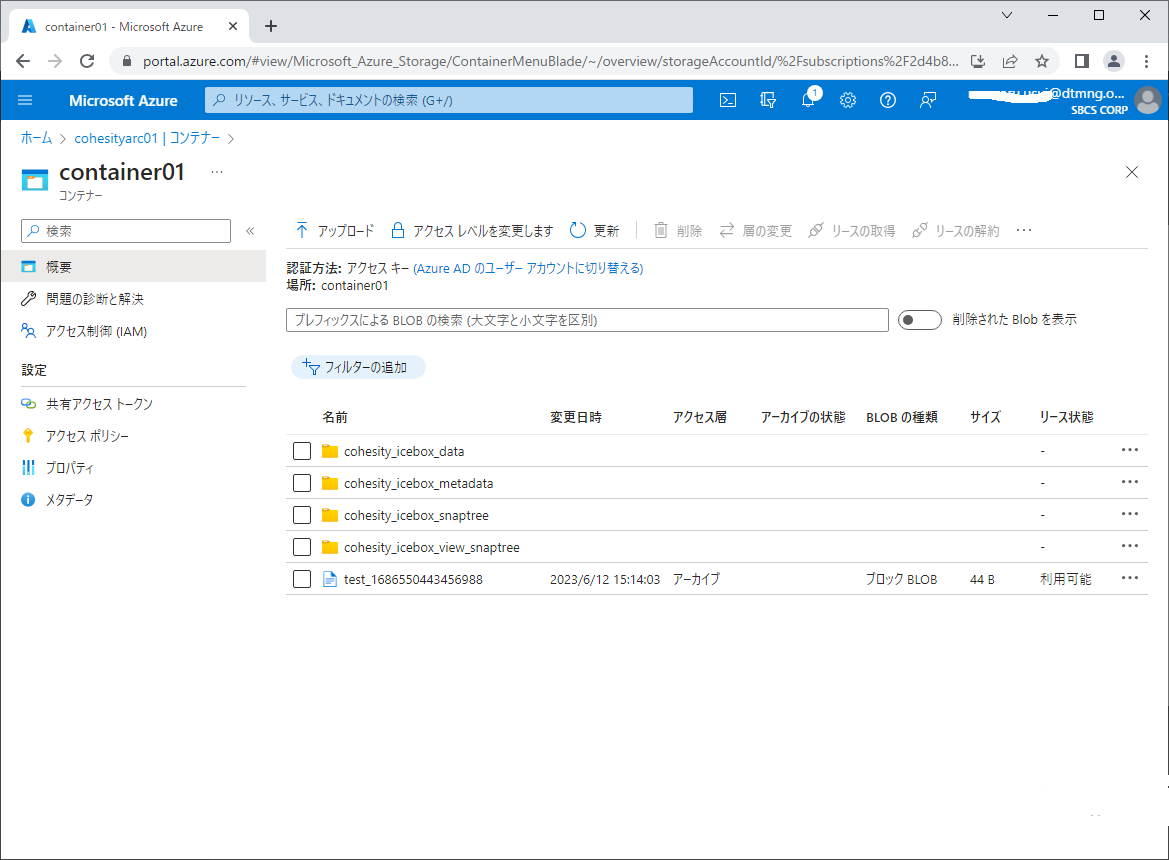Click the 削除 delete button
The height and width of the screenshot is (860, 1169).
[678, 231]
